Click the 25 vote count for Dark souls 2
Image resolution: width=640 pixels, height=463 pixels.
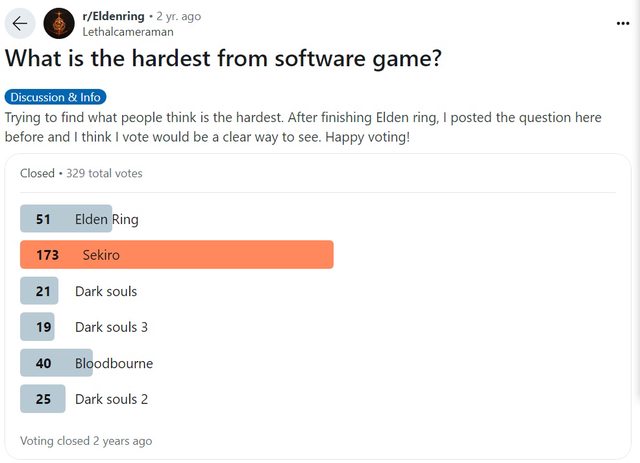coord(43,399)
